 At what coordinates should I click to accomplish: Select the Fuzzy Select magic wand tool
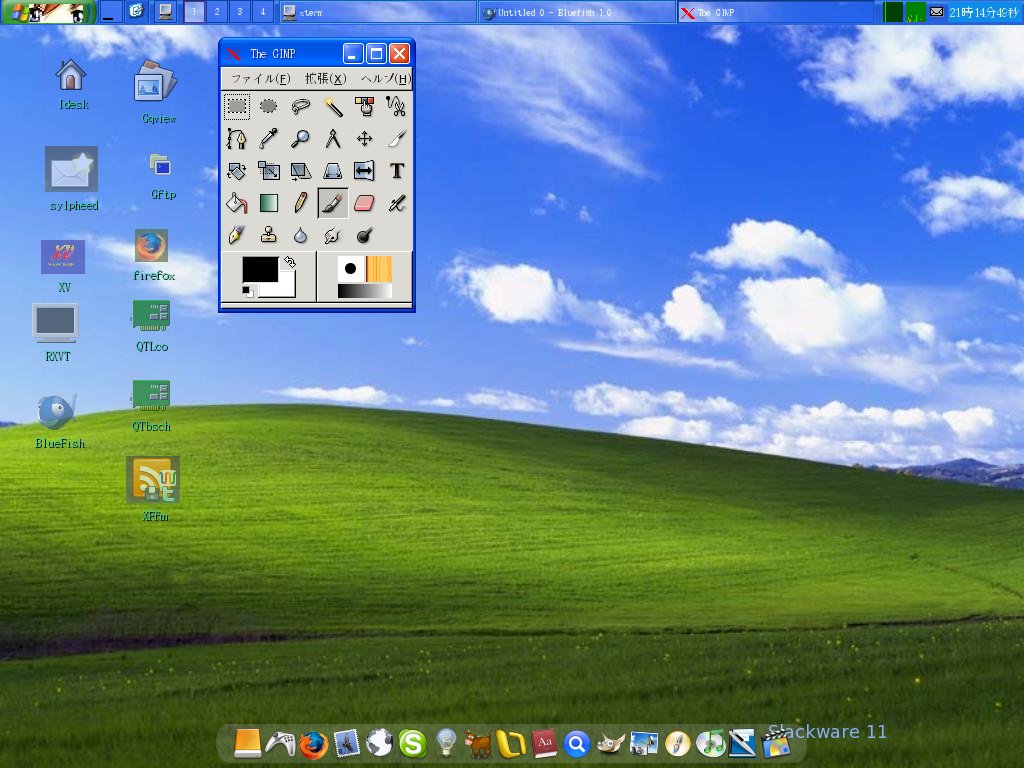333,106
